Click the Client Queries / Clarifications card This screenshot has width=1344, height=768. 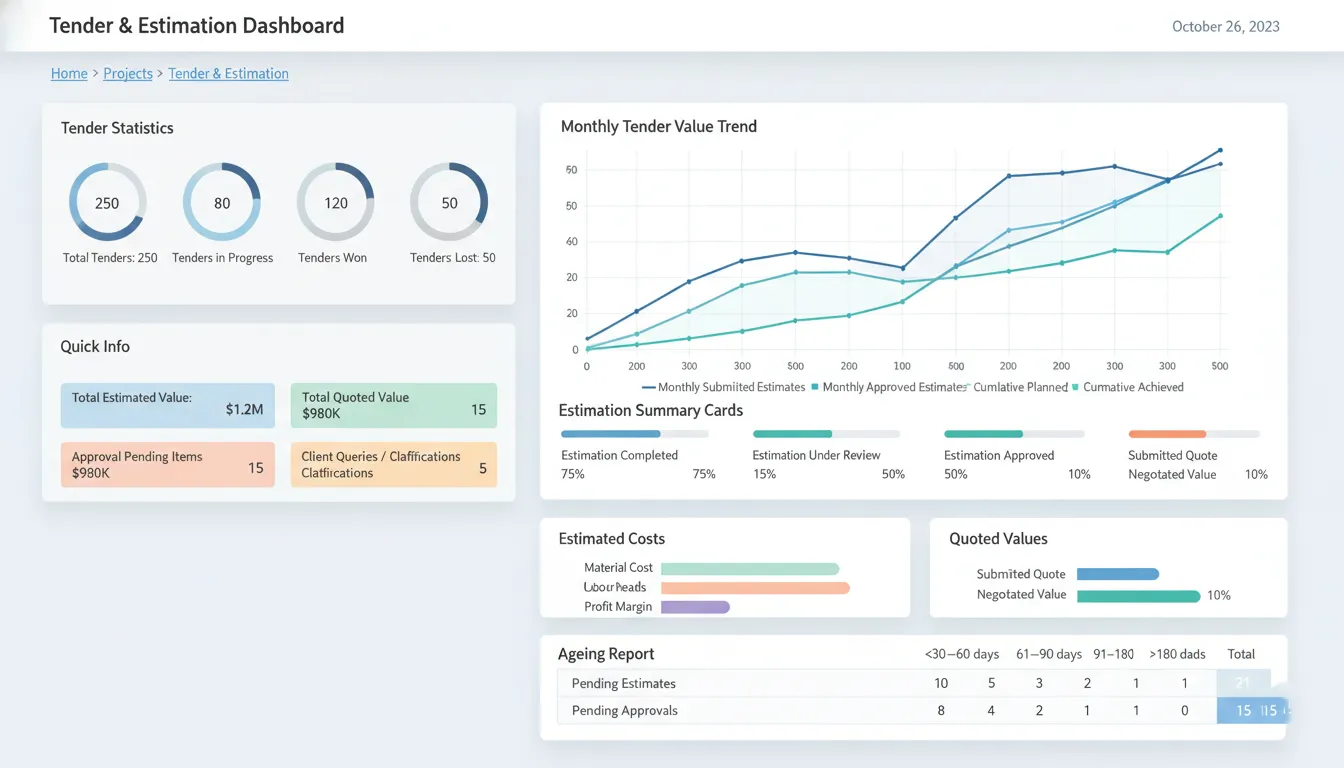pos(393,465)
